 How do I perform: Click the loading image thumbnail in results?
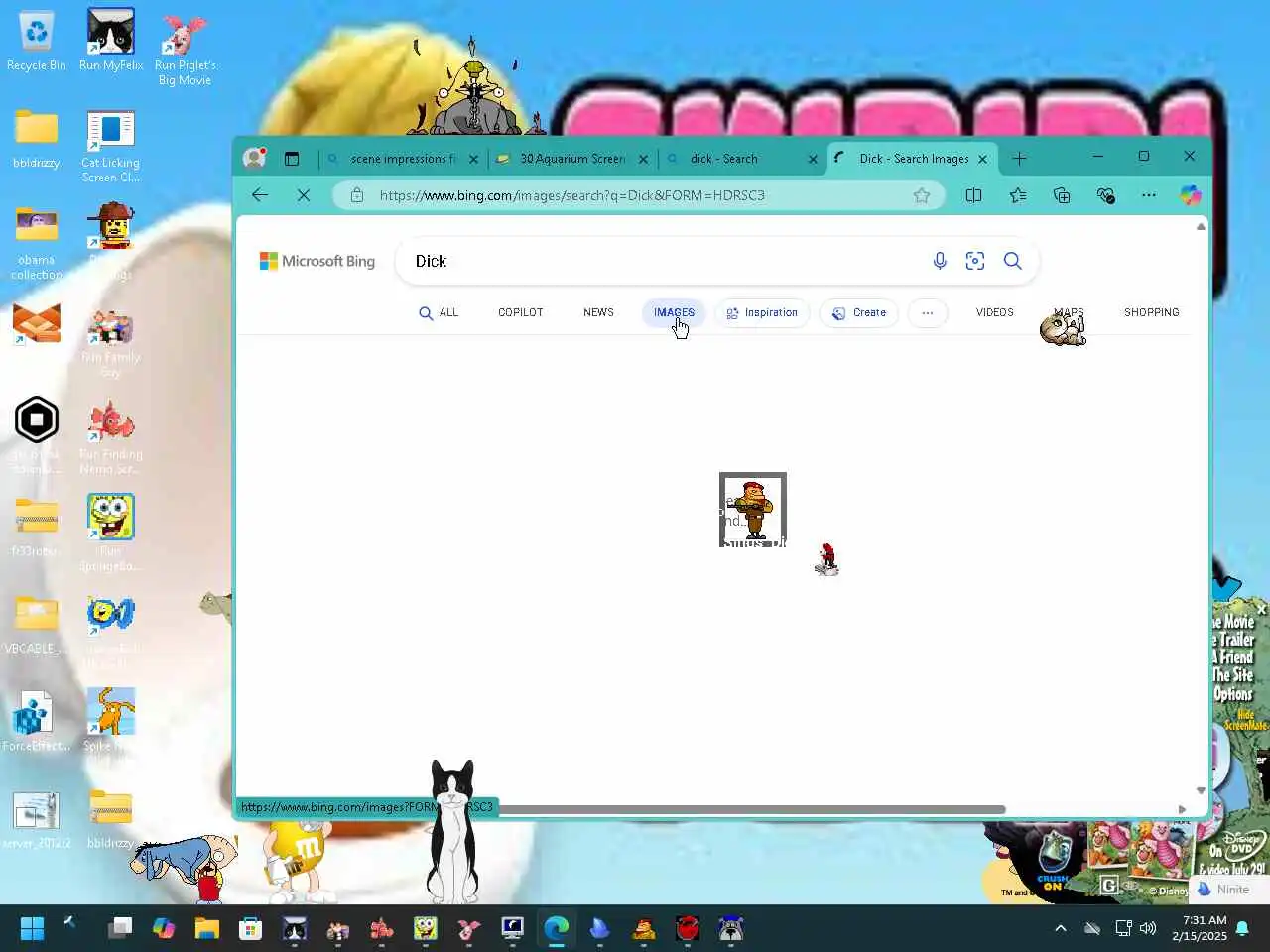coord(753,510)
